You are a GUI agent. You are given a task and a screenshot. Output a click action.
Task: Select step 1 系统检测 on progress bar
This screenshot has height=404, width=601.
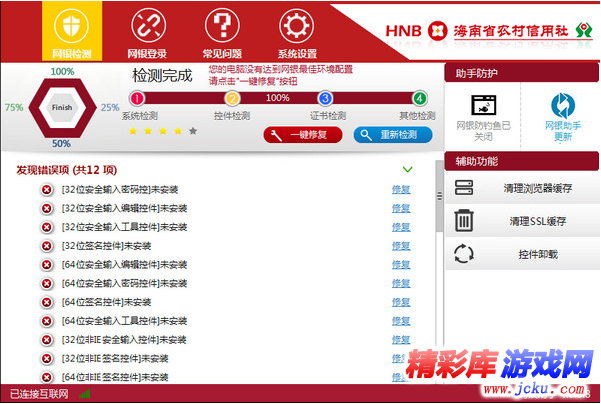(x=137, y=98)
